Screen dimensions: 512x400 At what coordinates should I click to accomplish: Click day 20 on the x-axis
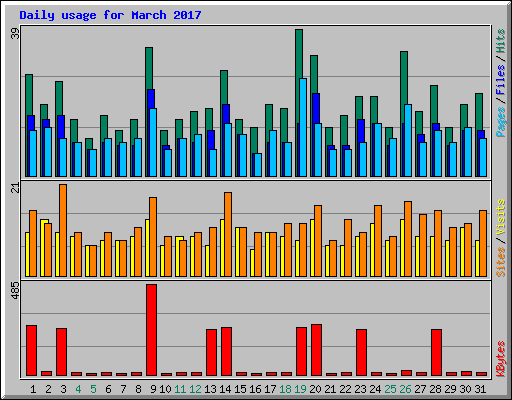[x=315, y=389]
